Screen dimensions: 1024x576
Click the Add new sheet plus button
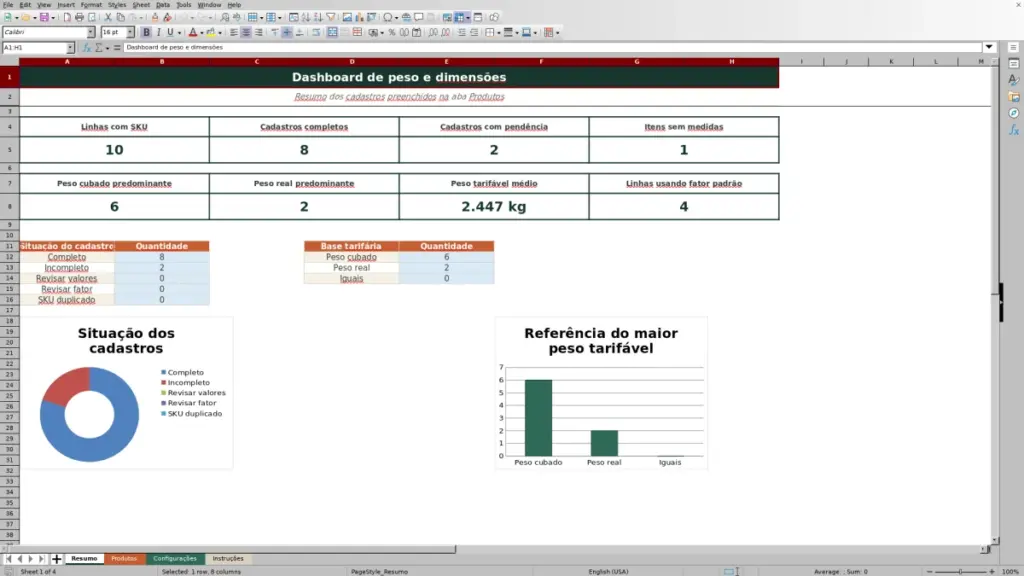click(x=56, y=559)
